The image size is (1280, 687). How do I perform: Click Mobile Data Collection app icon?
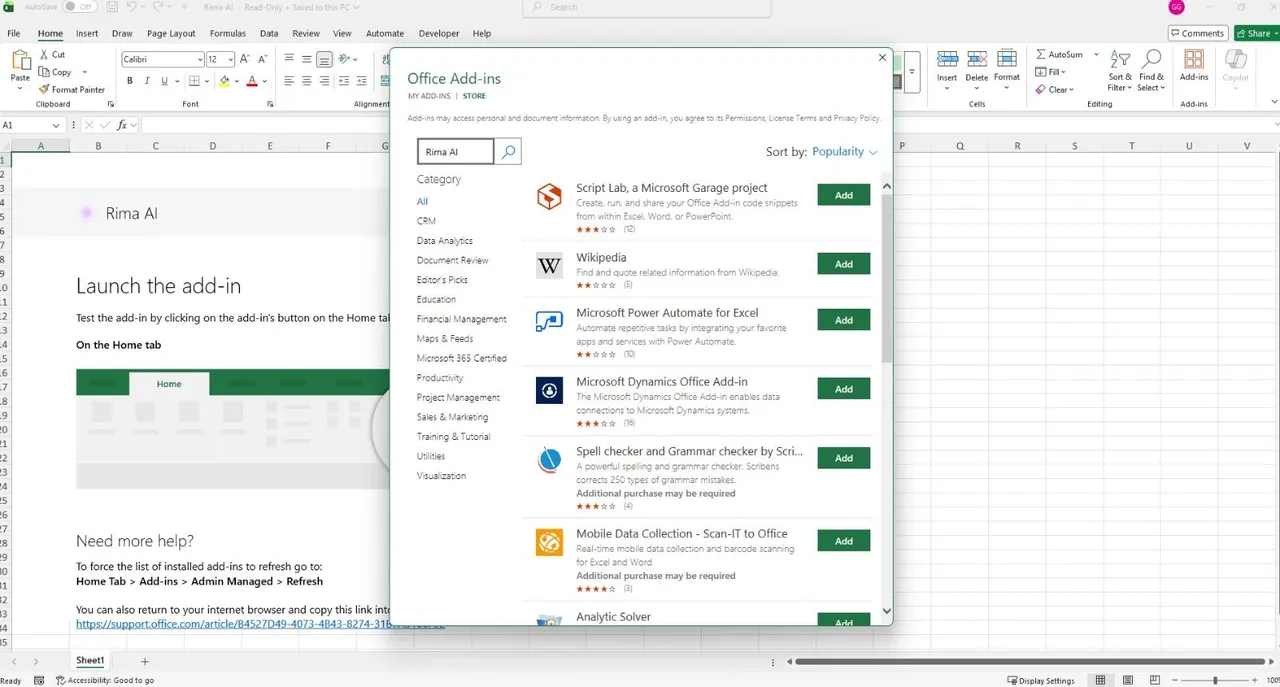click(549, 542)
